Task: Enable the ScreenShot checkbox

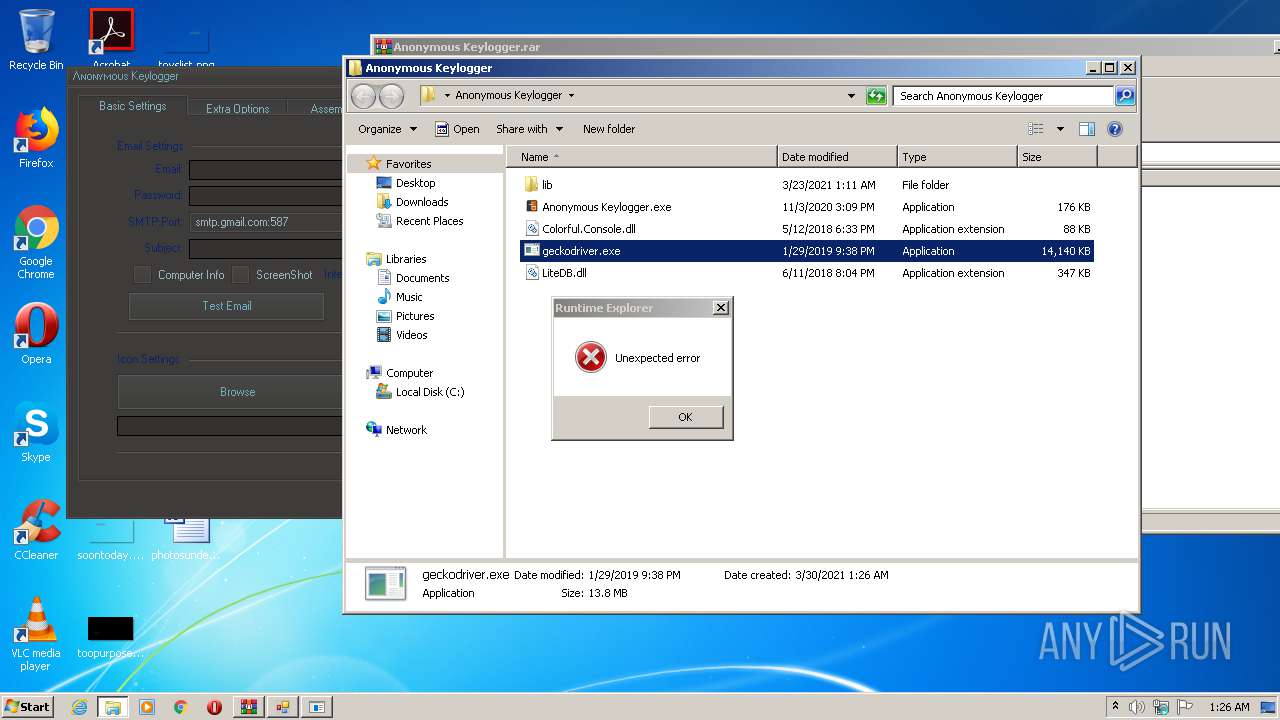Action: click(241, 274)
